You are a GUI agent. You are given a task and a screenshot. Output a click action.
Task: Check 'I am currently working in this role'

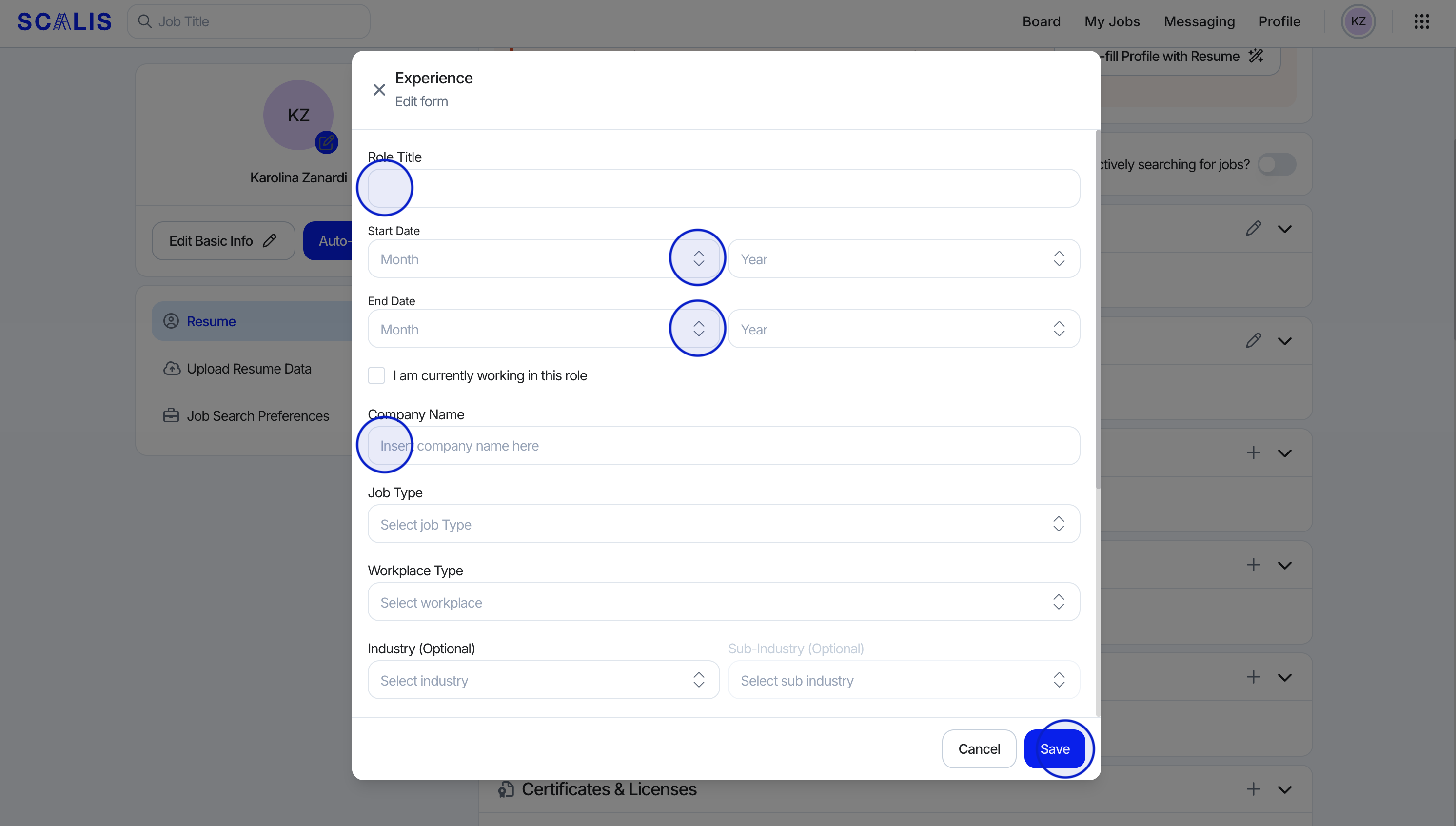[376, 375]
